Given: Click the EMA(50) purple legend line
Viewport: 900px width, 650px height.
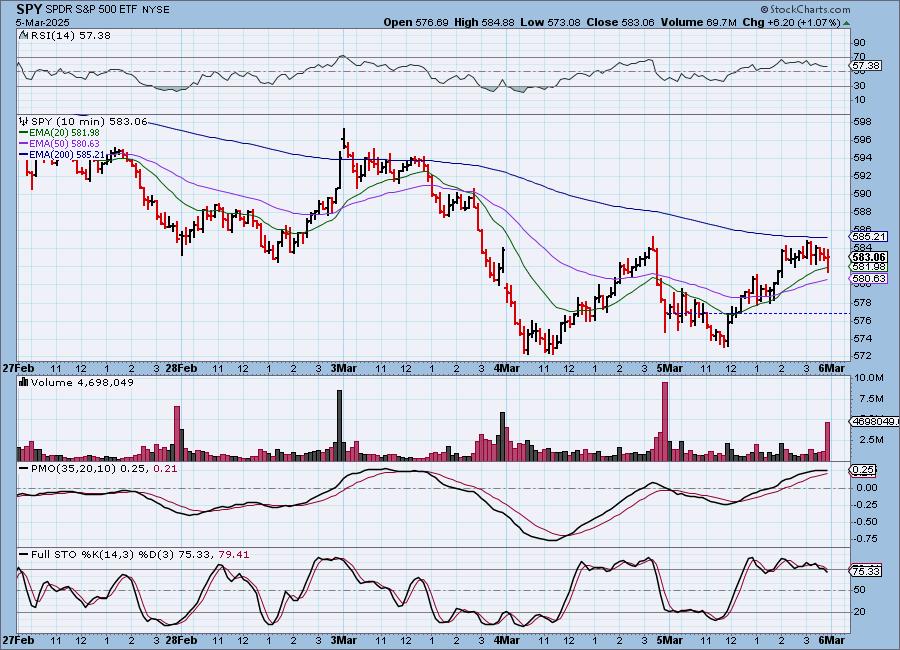Looking at the screenshot, I should point(24,144).
